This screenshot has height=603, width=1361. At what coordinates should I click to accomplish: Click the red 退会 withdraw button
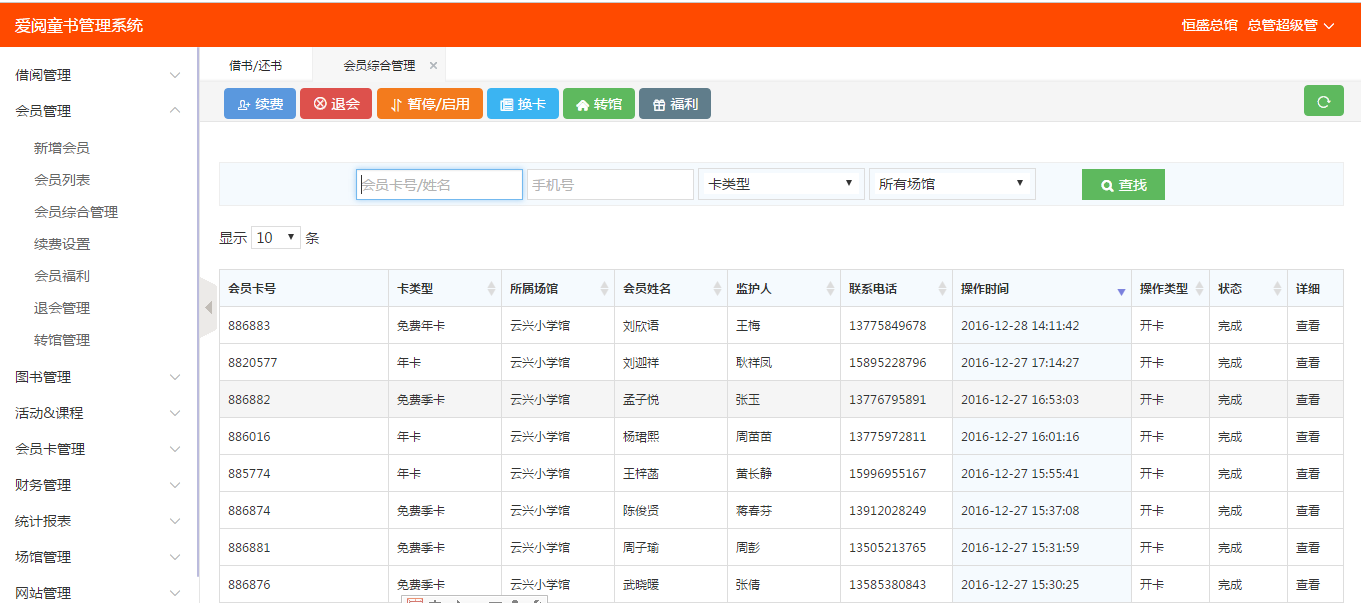click(336, 104)
